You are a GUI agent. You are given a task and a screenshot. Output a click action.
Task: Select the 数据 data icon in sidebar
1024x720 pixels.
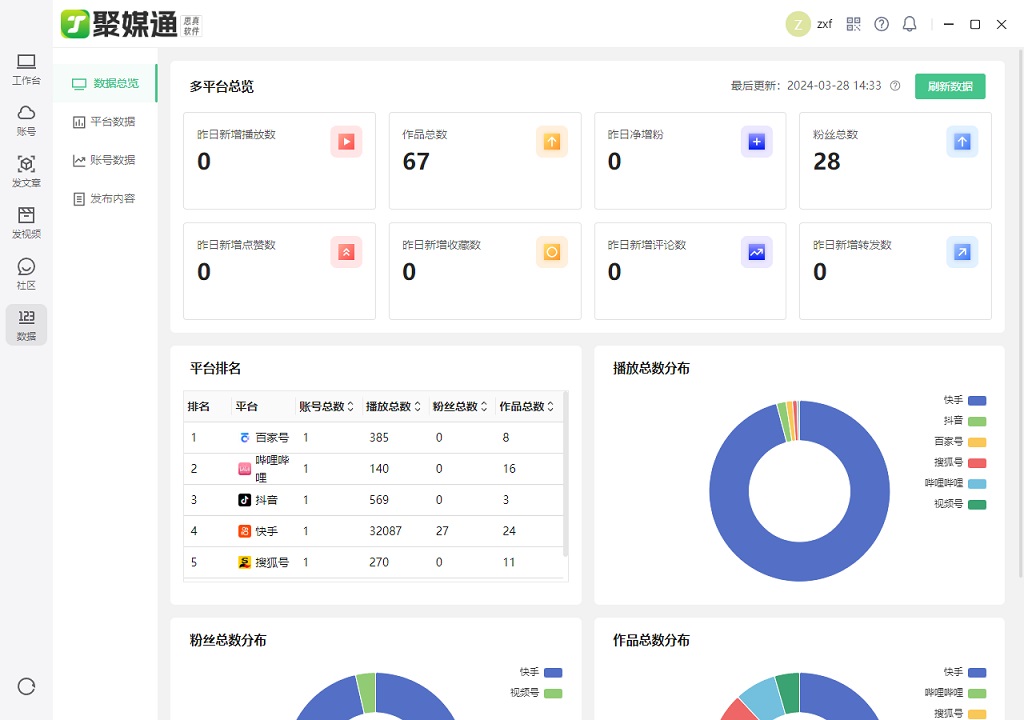pos(26,324)
